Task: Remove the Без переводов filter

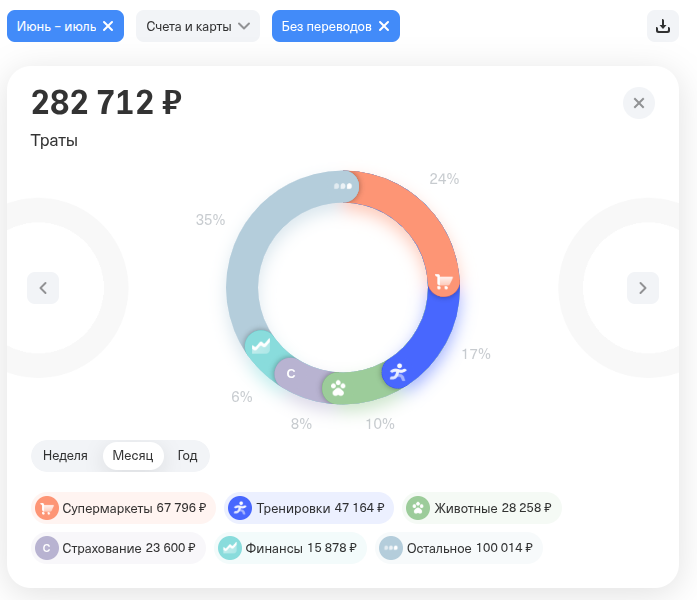Action: (384, 26)
